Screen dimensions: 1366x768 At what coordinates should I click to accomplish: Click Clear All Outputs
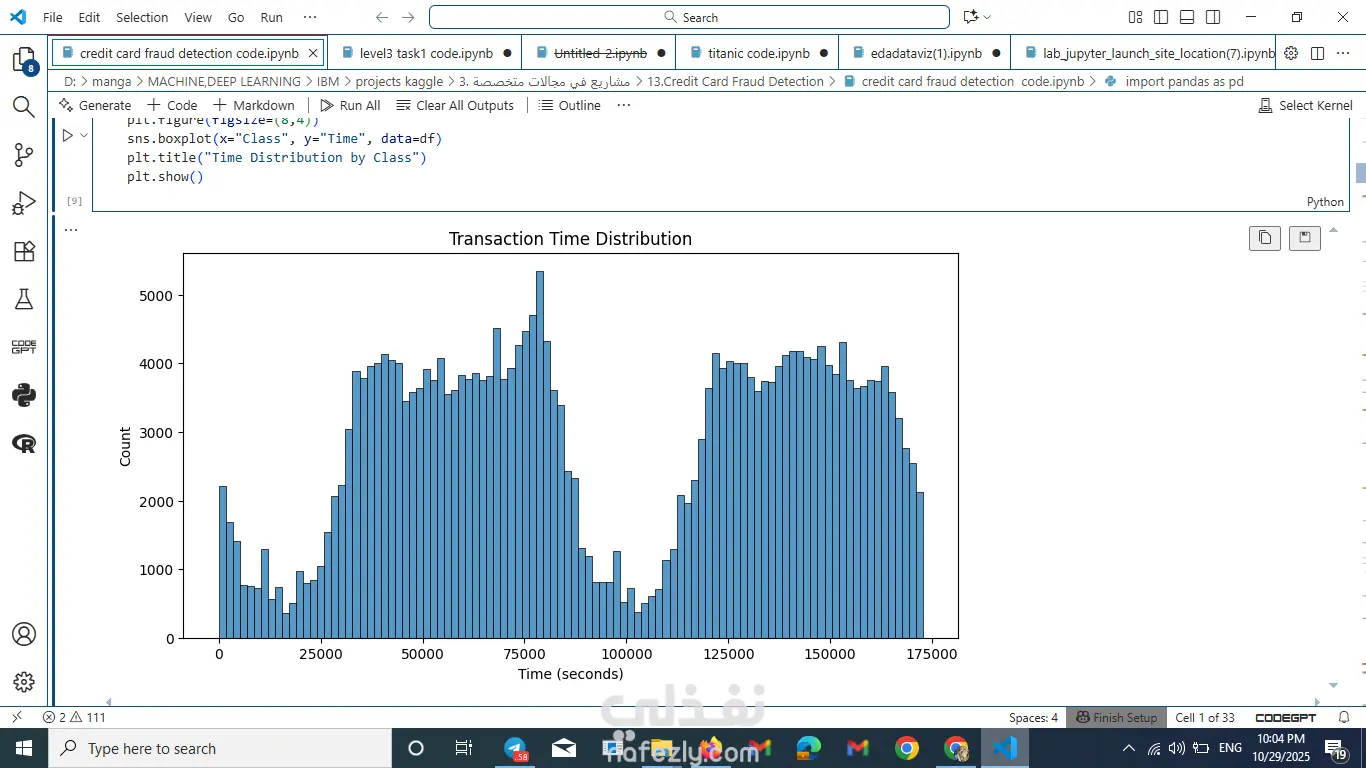pyautogui.click(x=455, y=105)
